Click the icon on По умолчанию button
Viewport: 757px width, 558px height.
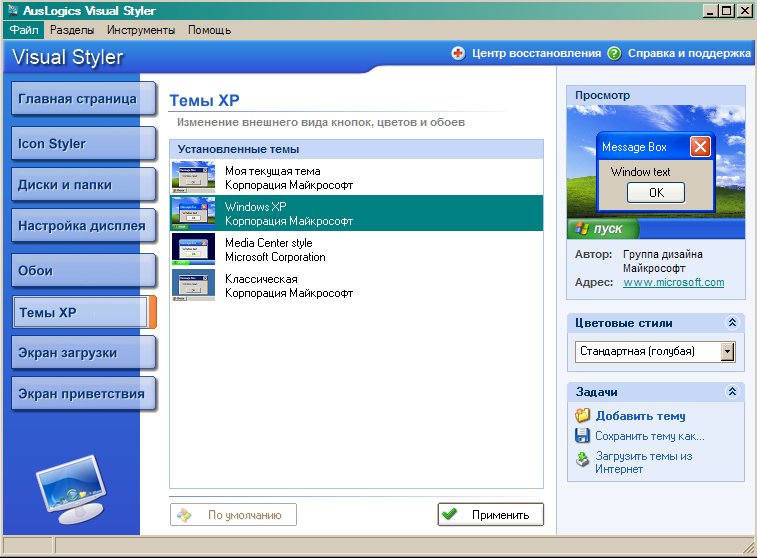[184, 515]
